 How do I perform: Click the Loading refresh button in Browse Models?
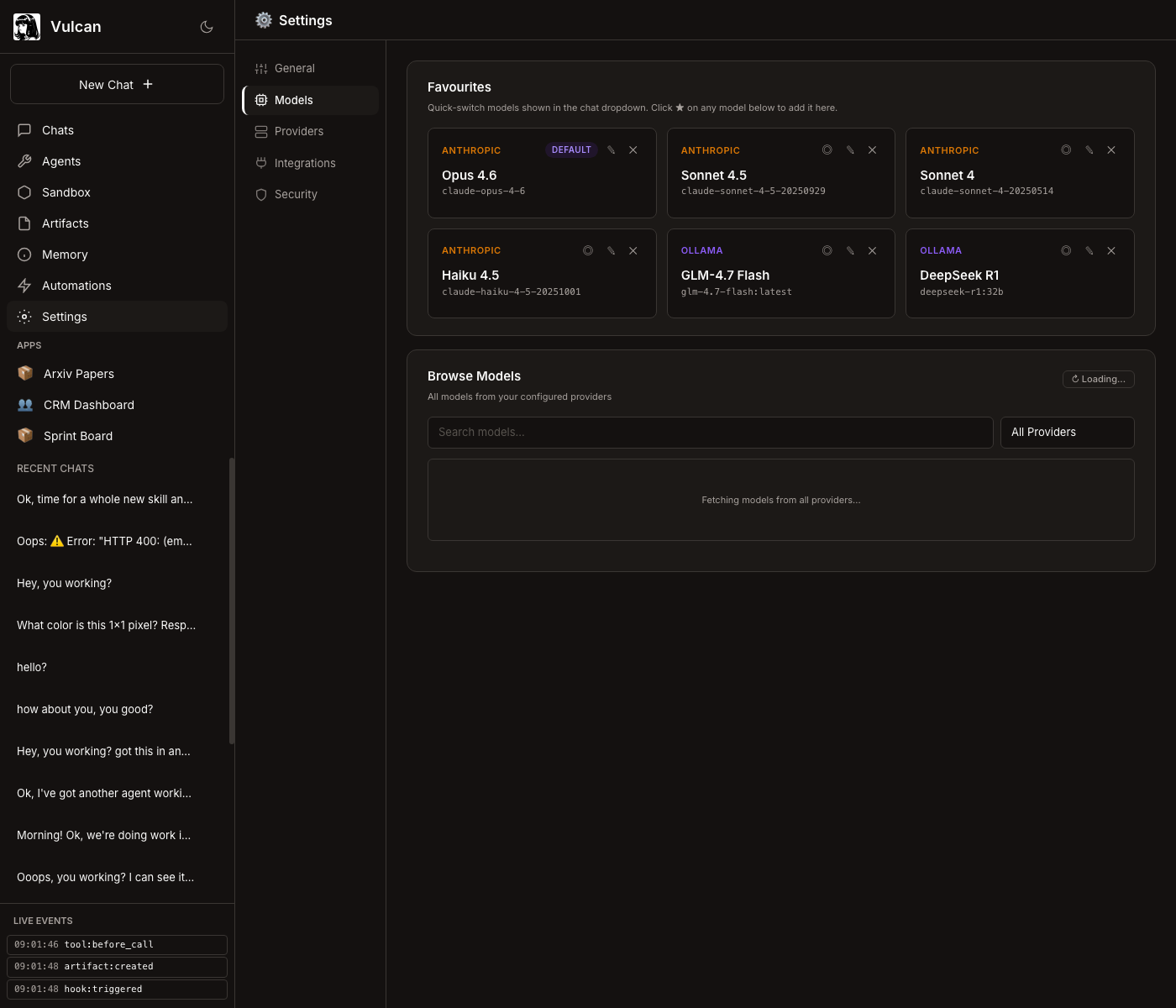pyautogui.click(x=1098, y=380)
